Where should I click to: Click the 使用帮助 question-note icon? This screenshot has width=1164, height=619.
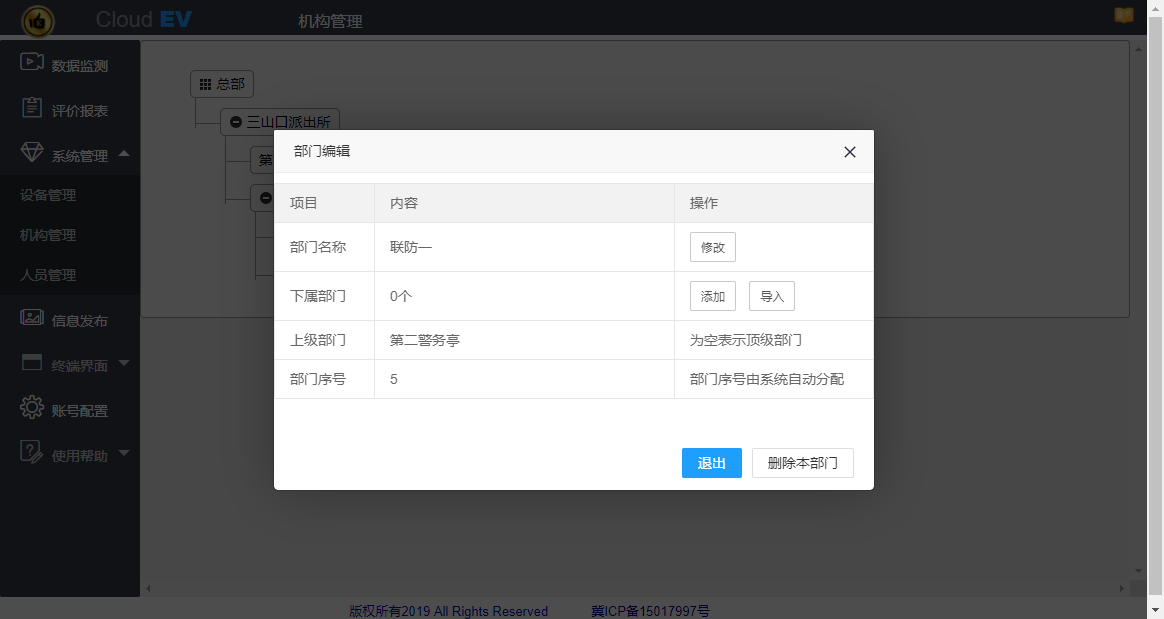31,451
